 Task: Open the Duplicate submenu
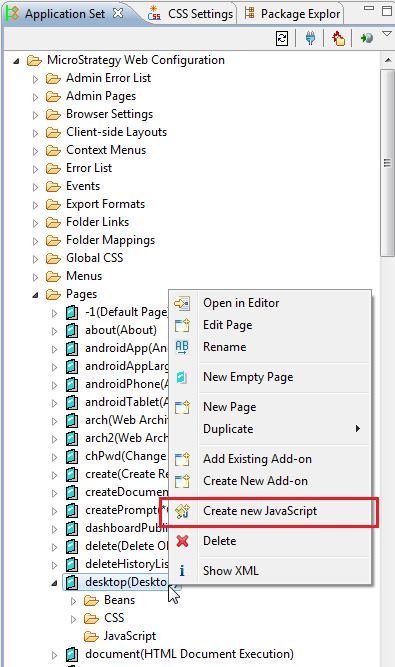coord(270,429)
